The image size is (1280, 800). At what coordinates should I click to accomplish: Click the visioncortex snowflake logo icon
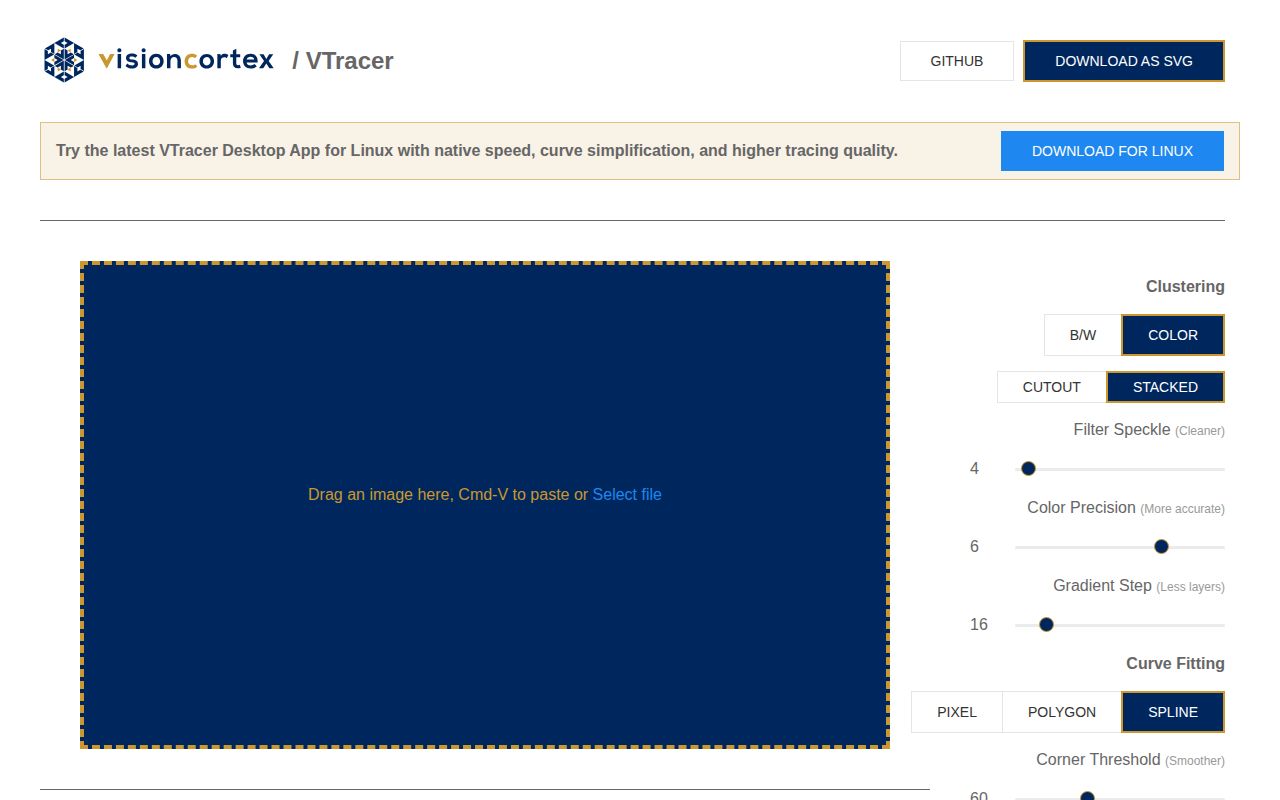click(x=64, y=60)
